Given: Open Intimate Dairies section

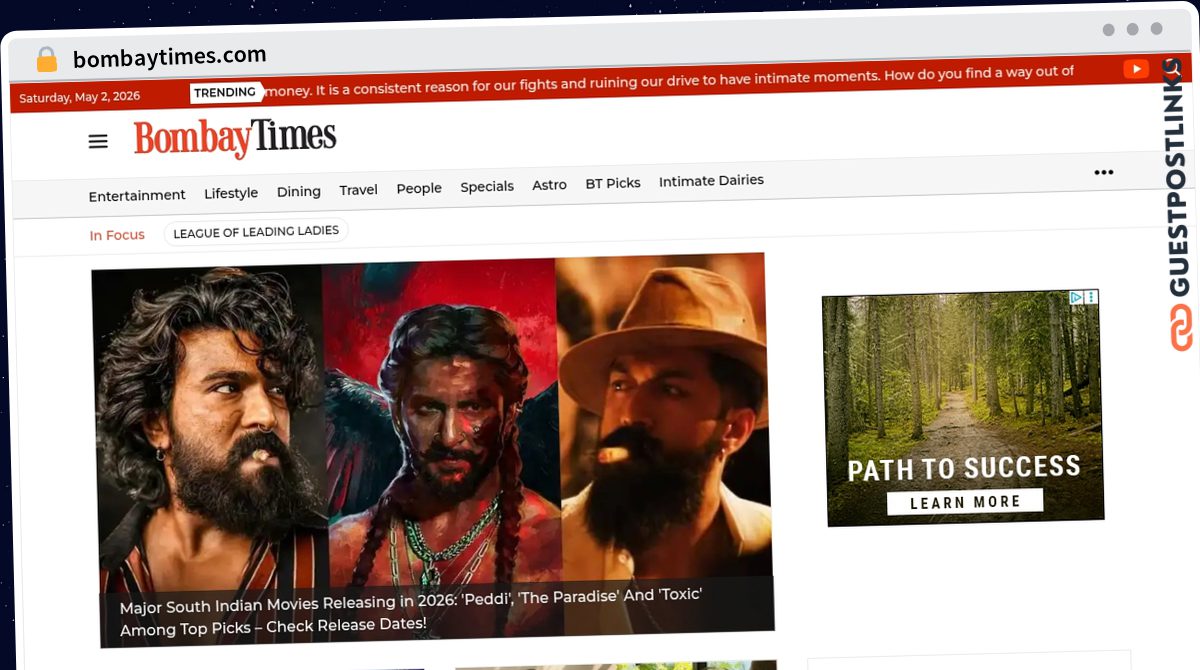Looking at the screenshot, I should (x=711, y=181).
